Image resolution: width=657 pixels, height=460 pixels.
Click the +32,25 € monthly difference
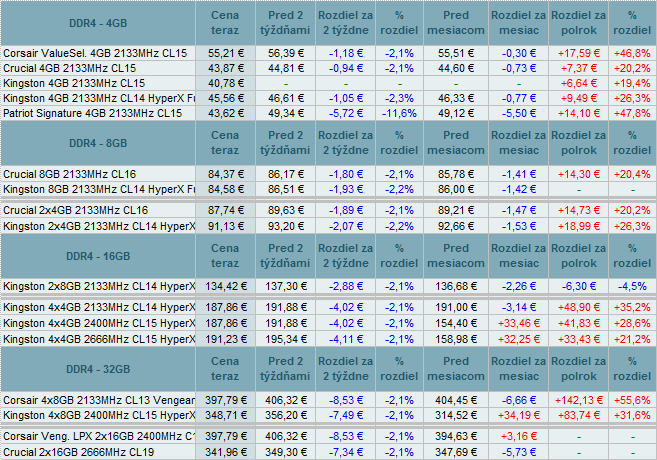coord(519,339)
